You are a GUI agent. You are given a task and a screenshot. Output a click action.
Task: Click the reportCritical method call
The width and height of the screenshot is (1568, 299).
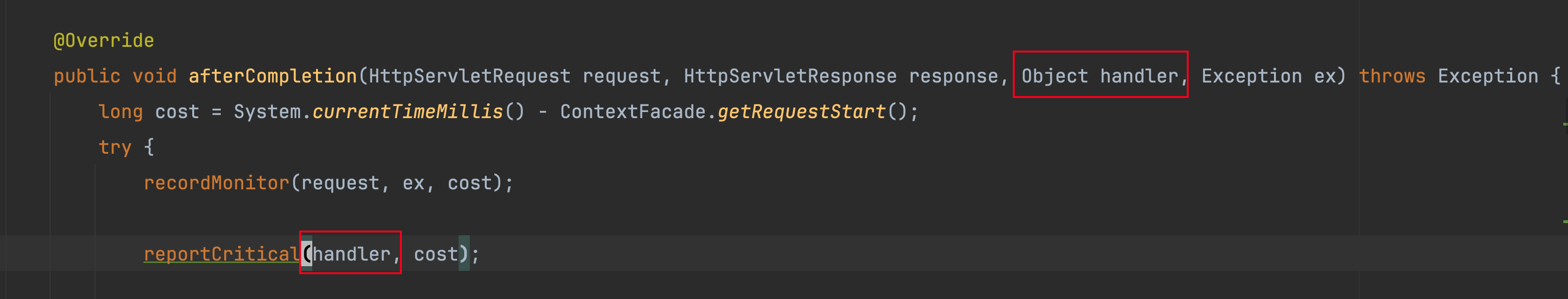[222, 254]
